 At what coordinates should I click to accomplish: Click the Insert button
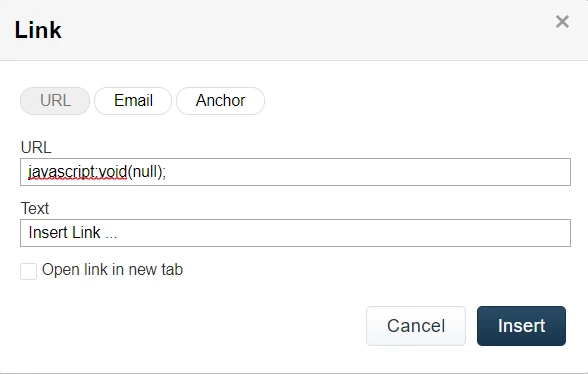click(521, 326)
